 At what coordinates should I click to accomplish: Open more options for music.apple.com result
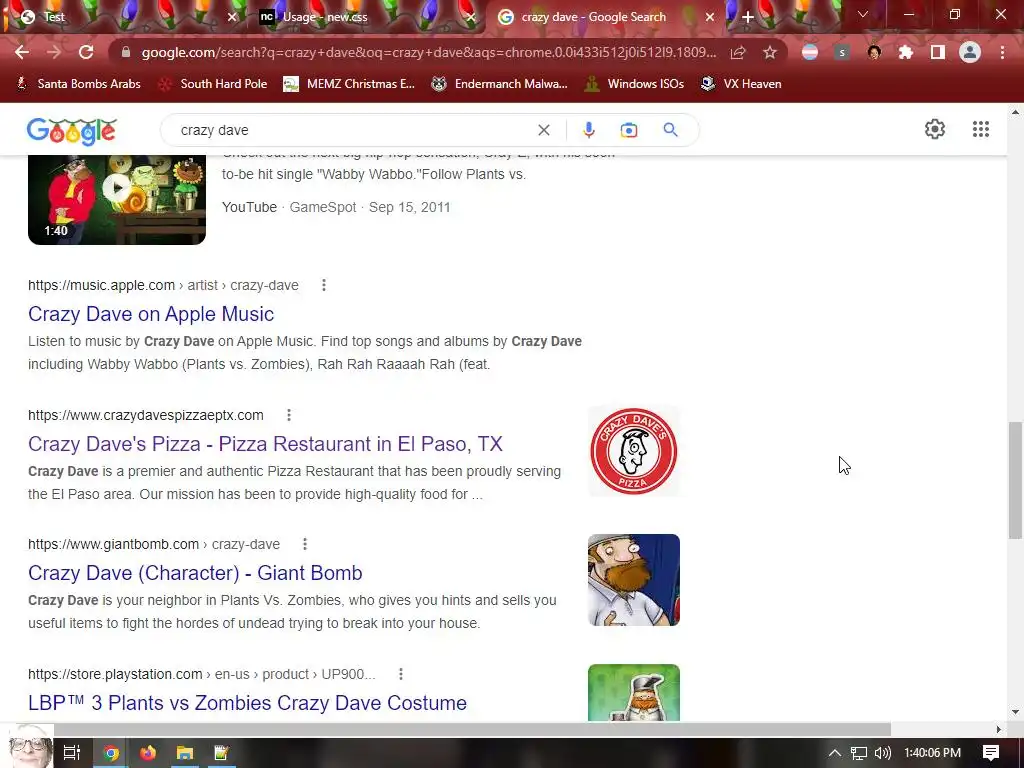(x=324, y=285)
